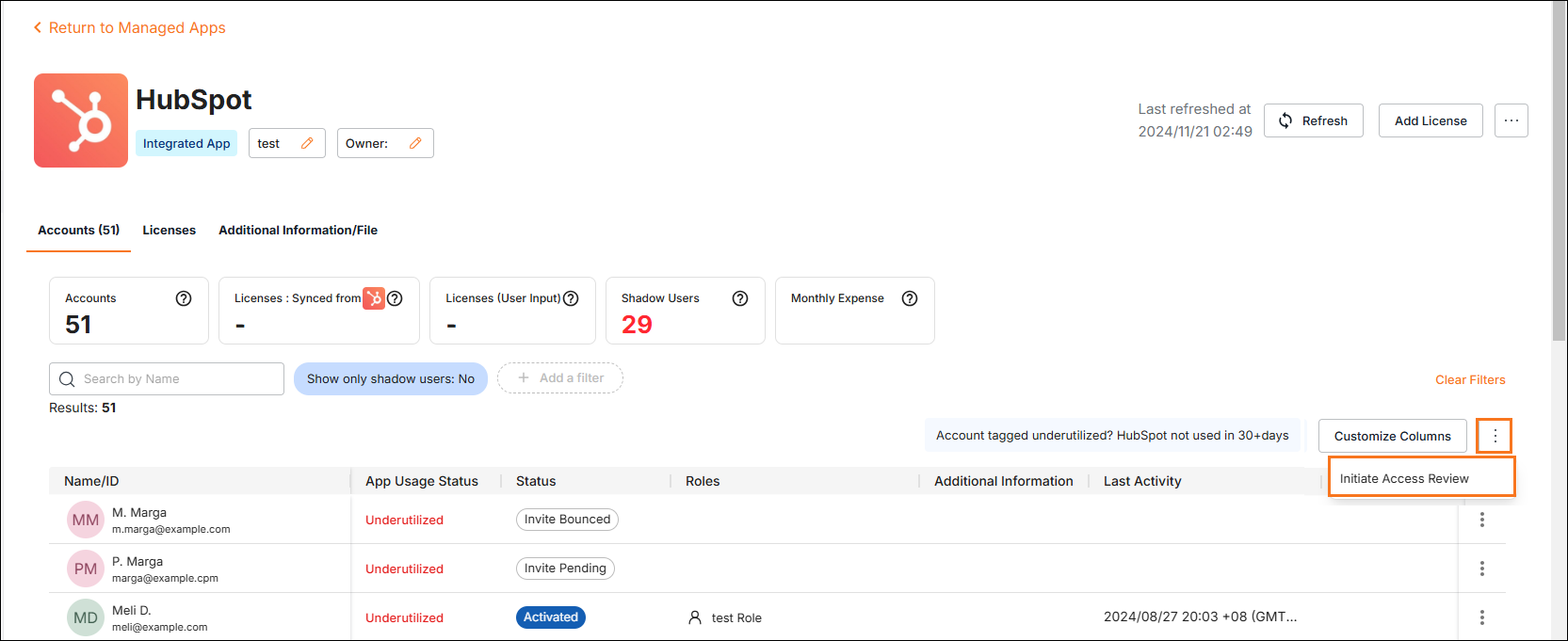Screen dimensions: 1568x641
Task: Click the App Usage Status column header
Action: (422, 481)
